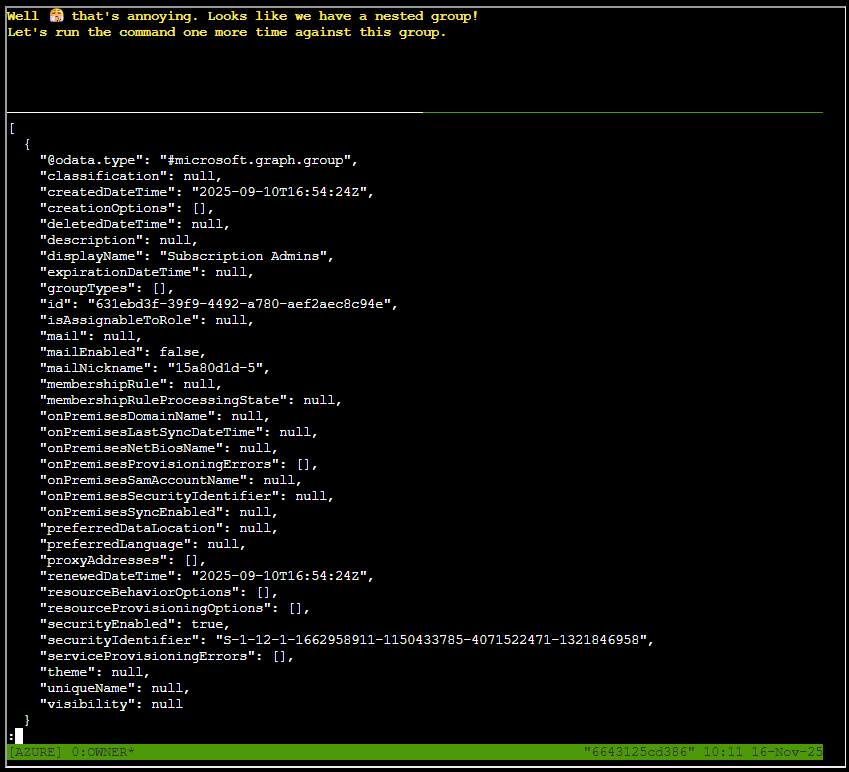Click the mailNickname value "15a80d1d-5"
Image resolution: width=849 pixels, height=772 pixels.
point(218,368)
